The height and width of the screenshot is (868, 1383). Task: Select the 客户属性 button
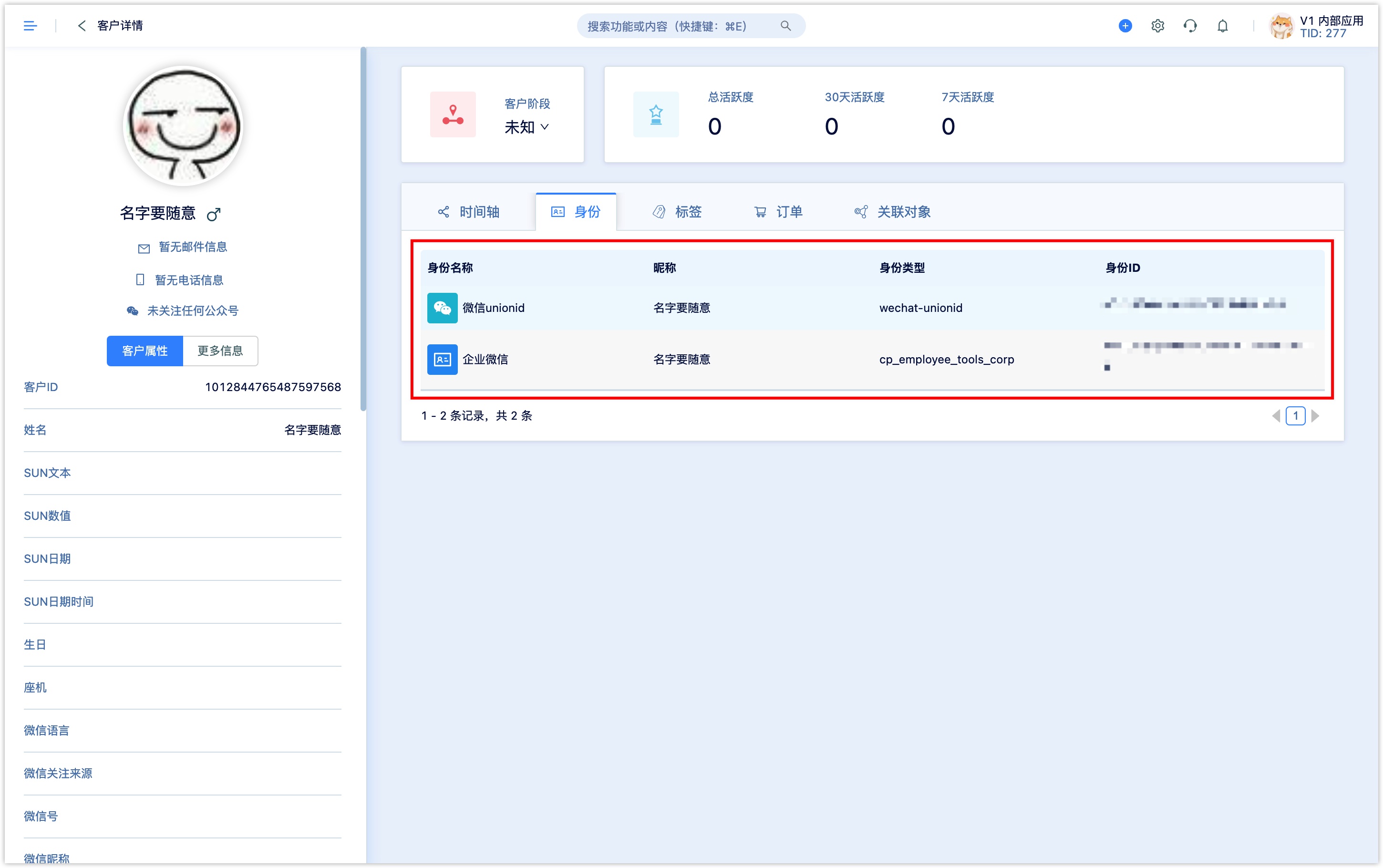tap(144, 351)
